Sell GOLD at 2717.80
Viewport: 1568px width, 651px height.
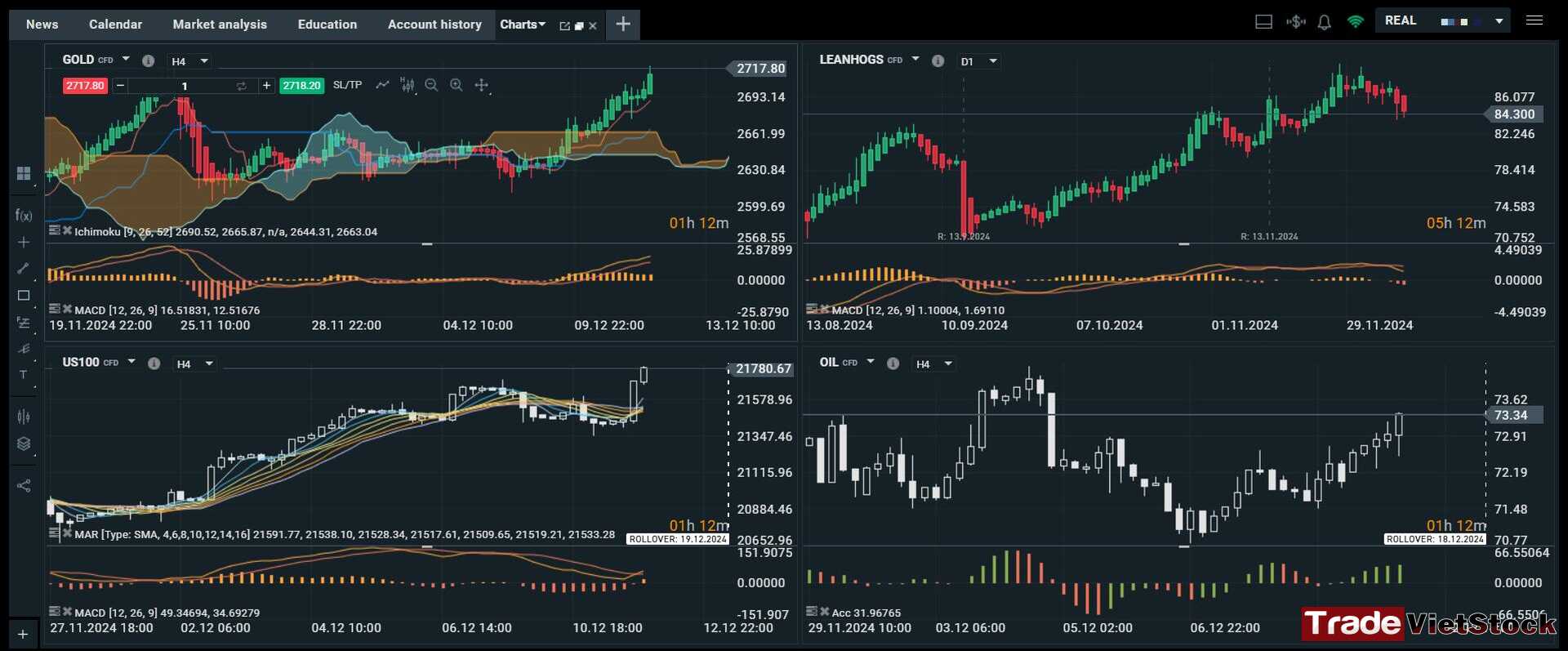86,86
